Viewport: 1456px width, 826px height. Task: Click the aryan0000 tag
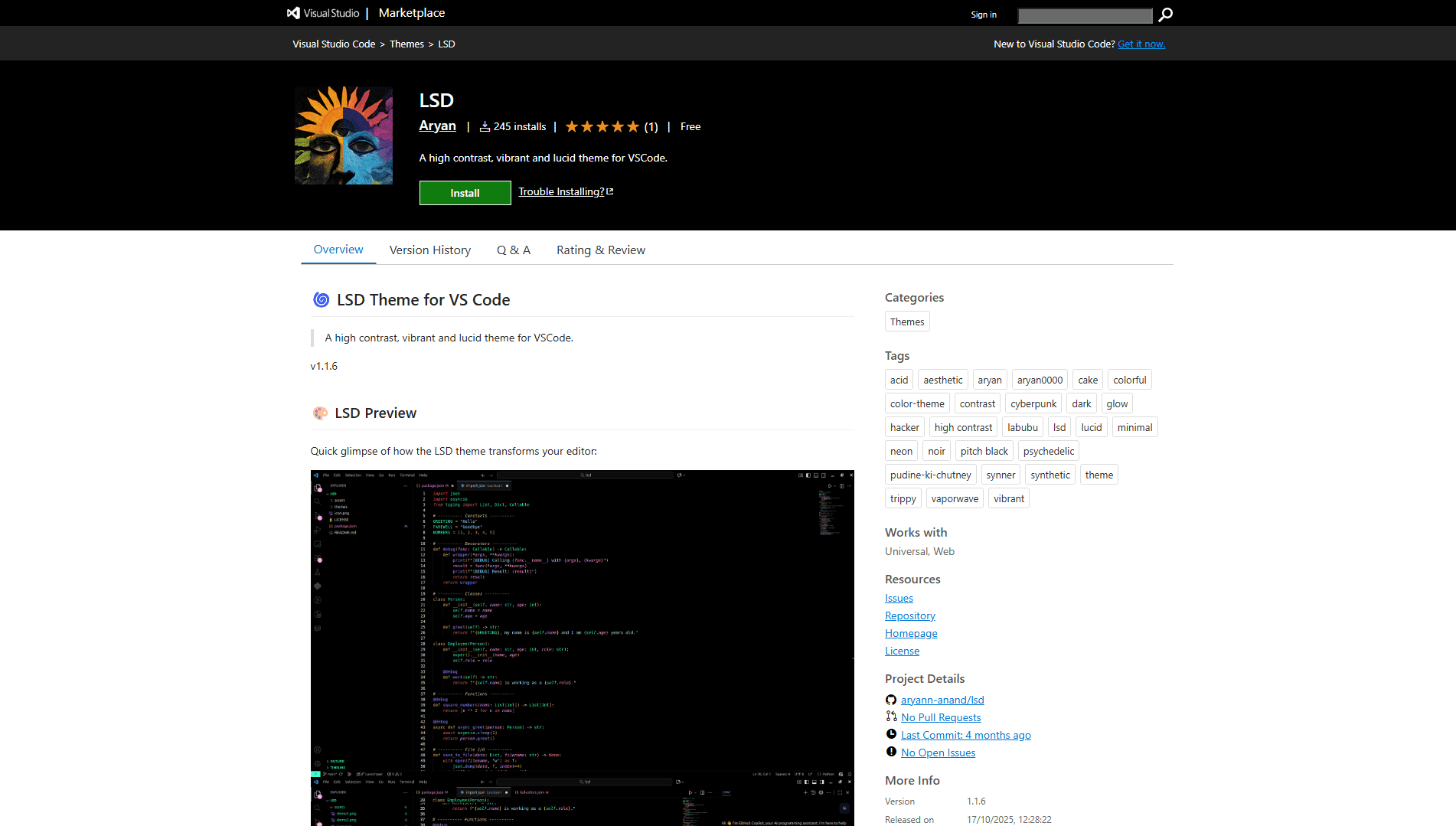coord(1040,380)
